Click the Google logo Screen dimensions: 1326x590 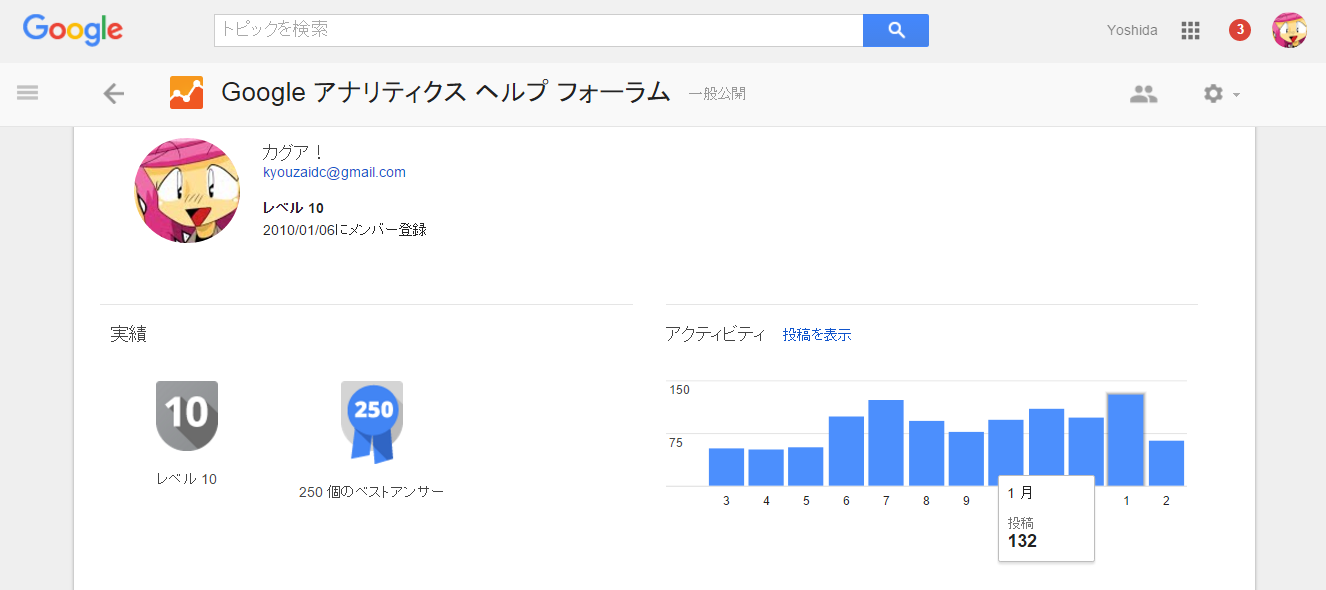(73, 30)
